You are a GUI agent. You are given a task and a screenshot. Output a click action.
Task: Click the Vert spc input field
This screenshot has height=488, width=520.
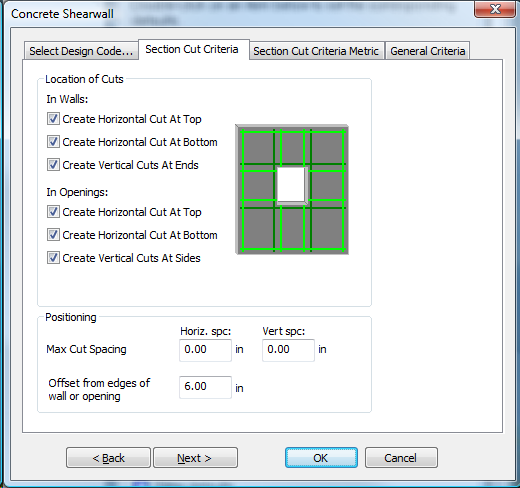pos(288,350)
